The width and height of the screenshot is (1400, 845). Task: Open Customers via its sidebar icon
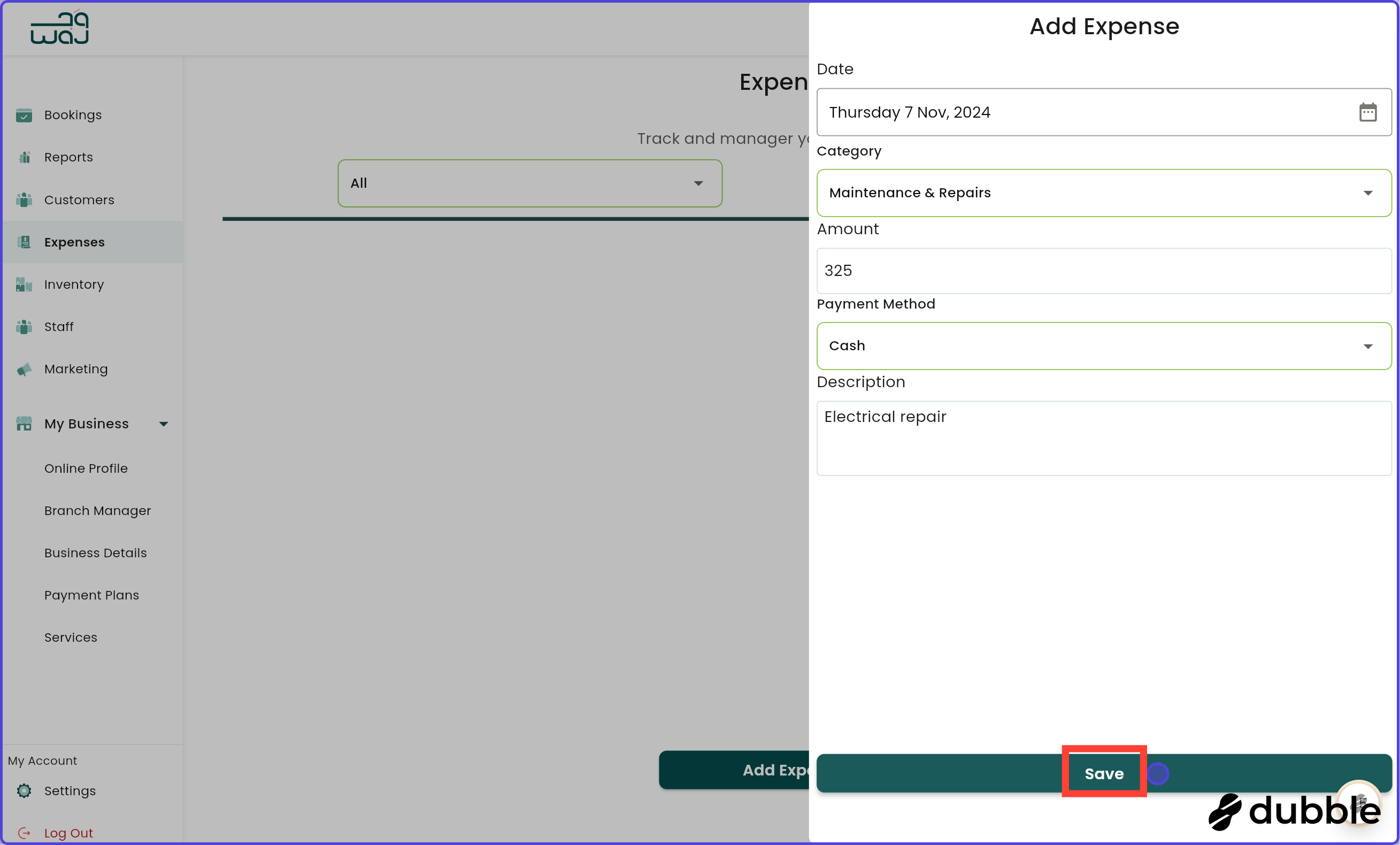pyautogui.click(x=24, y=199)
